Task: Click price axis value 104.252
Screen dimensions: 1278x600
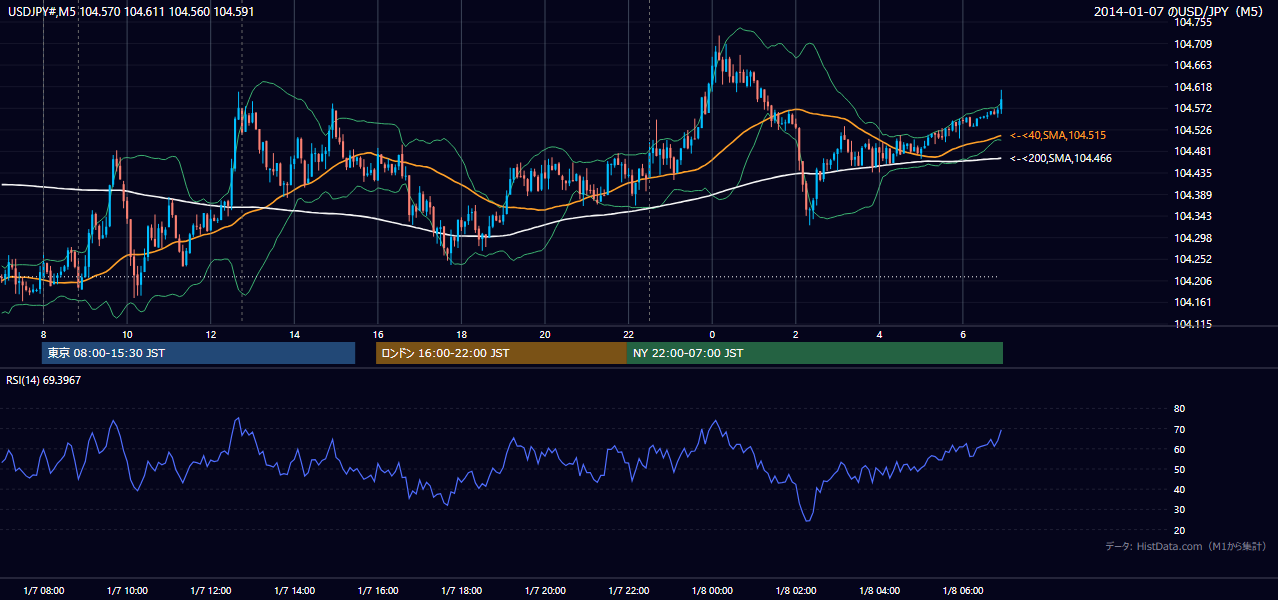Action: [1195, 259]
